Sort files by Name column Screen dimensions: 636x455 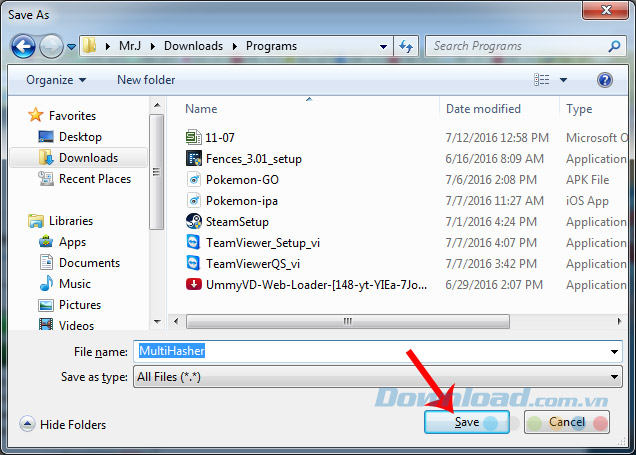(x=201, y=109)
